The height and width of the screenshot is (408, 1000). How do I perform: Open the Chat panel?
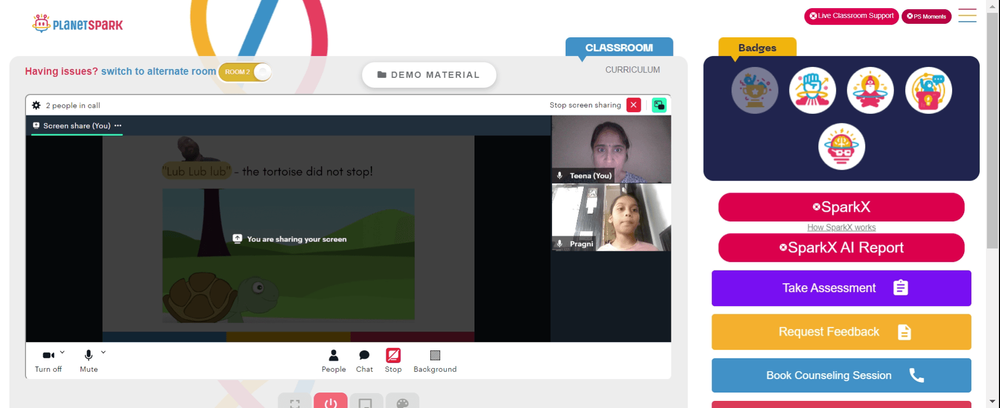coord(364,361)
